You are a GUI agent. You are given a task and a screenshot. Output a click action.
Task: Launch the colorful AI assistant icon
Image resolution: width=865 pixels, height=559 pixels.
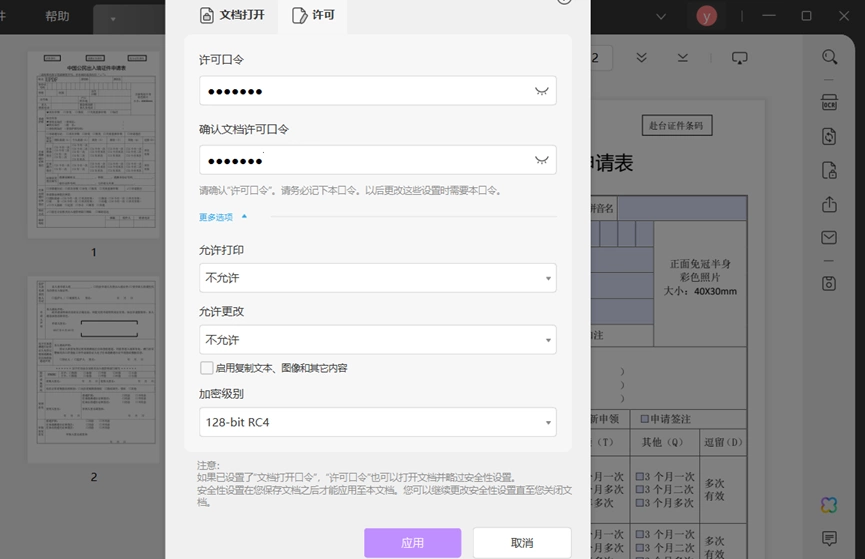tap(829, 505)
